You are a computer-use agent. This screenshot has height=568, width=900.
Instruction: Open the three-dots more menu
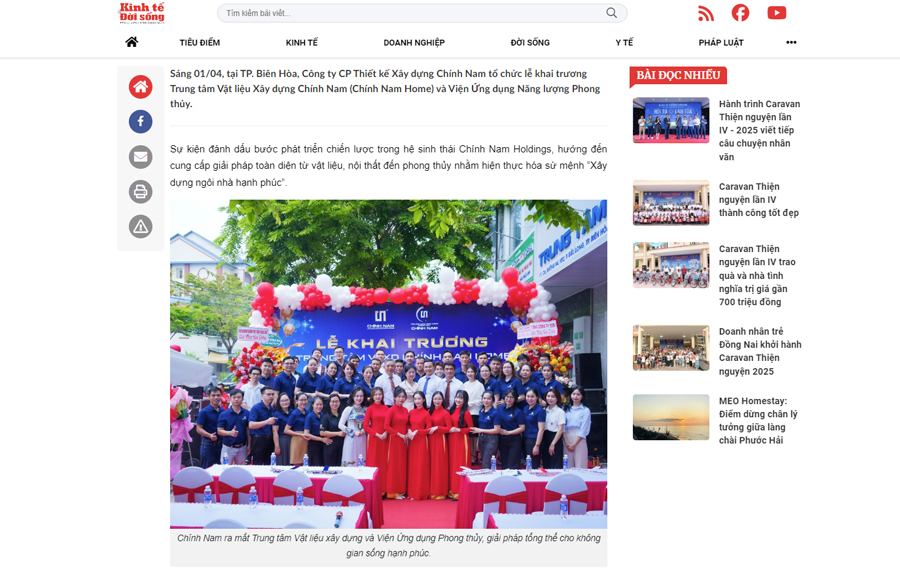point(791,42)
